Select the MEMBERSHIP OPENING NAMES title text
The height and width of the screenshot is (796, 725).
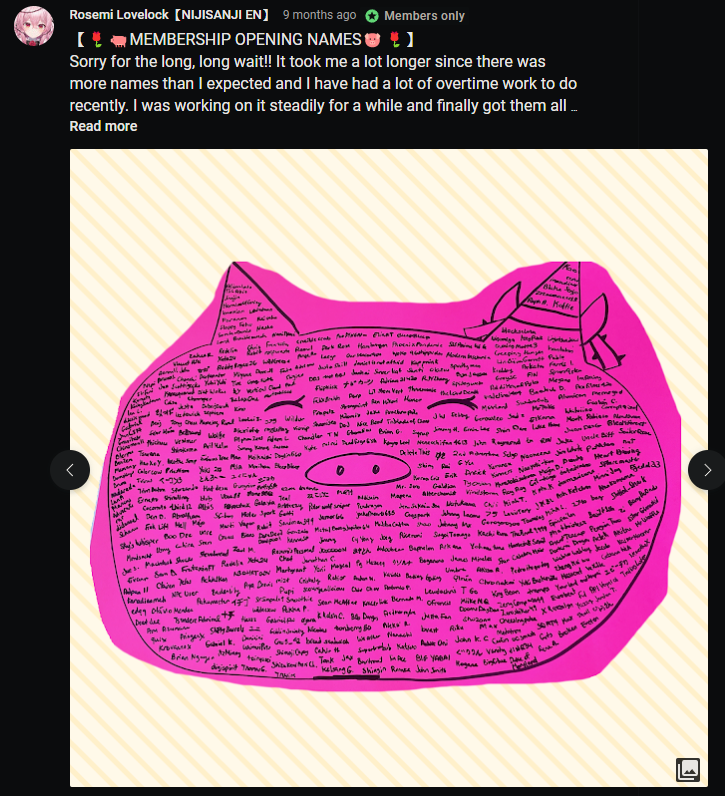click(x=245, y=40)
